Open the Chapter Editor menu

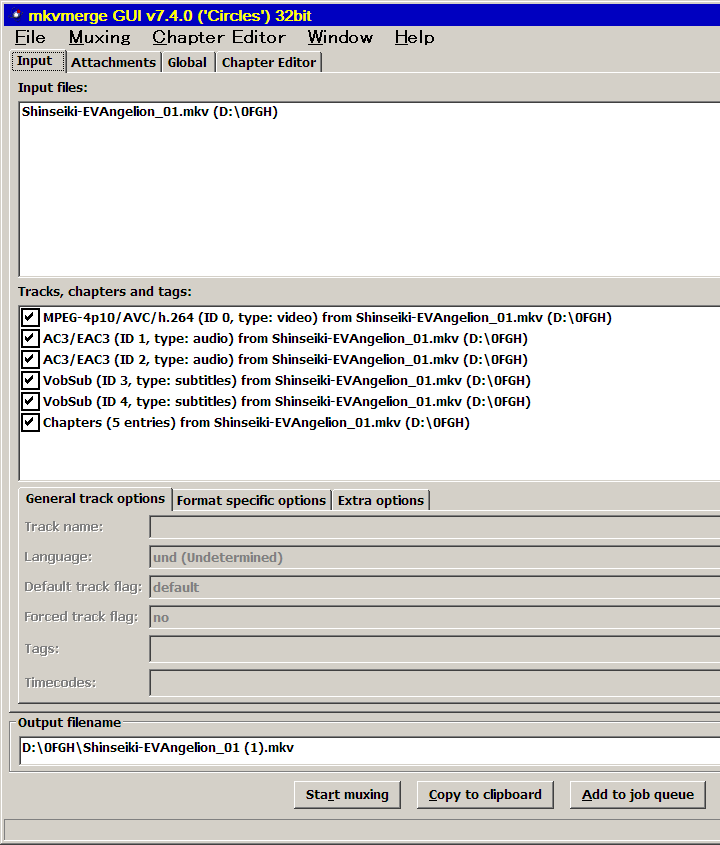pyautogui.click(x=219, y=37)
